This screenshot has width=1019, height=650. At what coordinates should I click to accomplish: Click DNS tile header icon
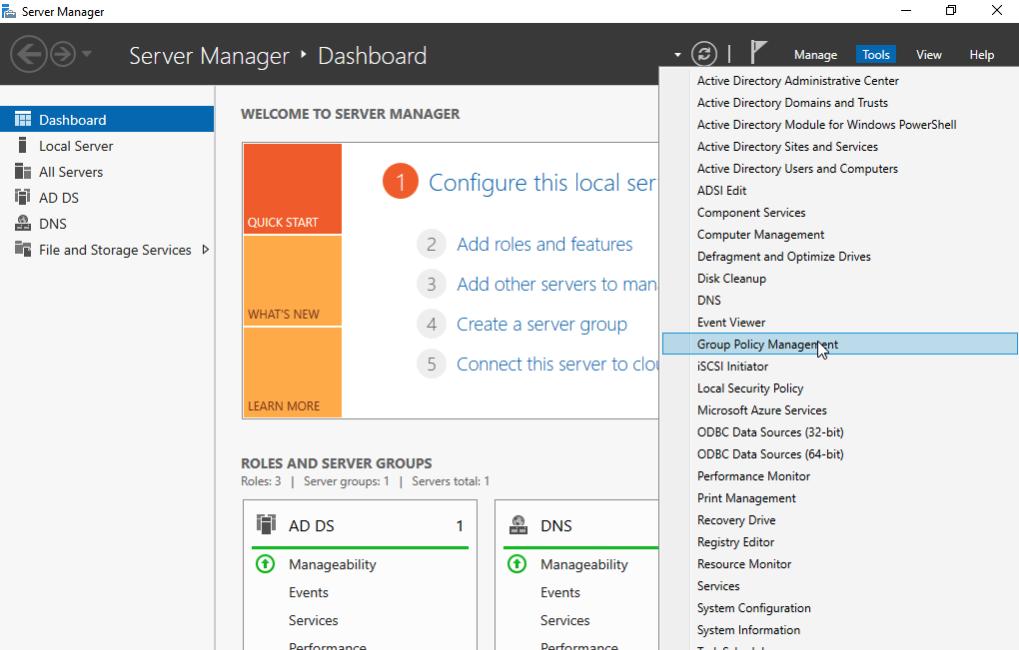point(518,524)
